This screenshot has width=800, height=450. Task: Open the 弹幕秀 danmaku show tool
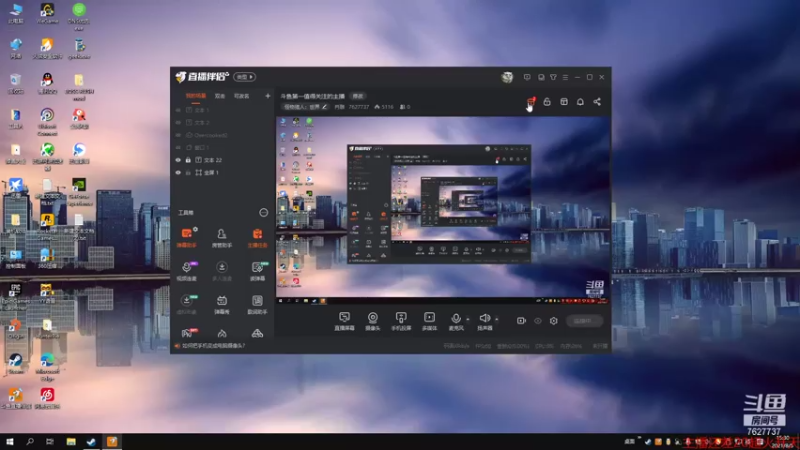pos(221,305)
